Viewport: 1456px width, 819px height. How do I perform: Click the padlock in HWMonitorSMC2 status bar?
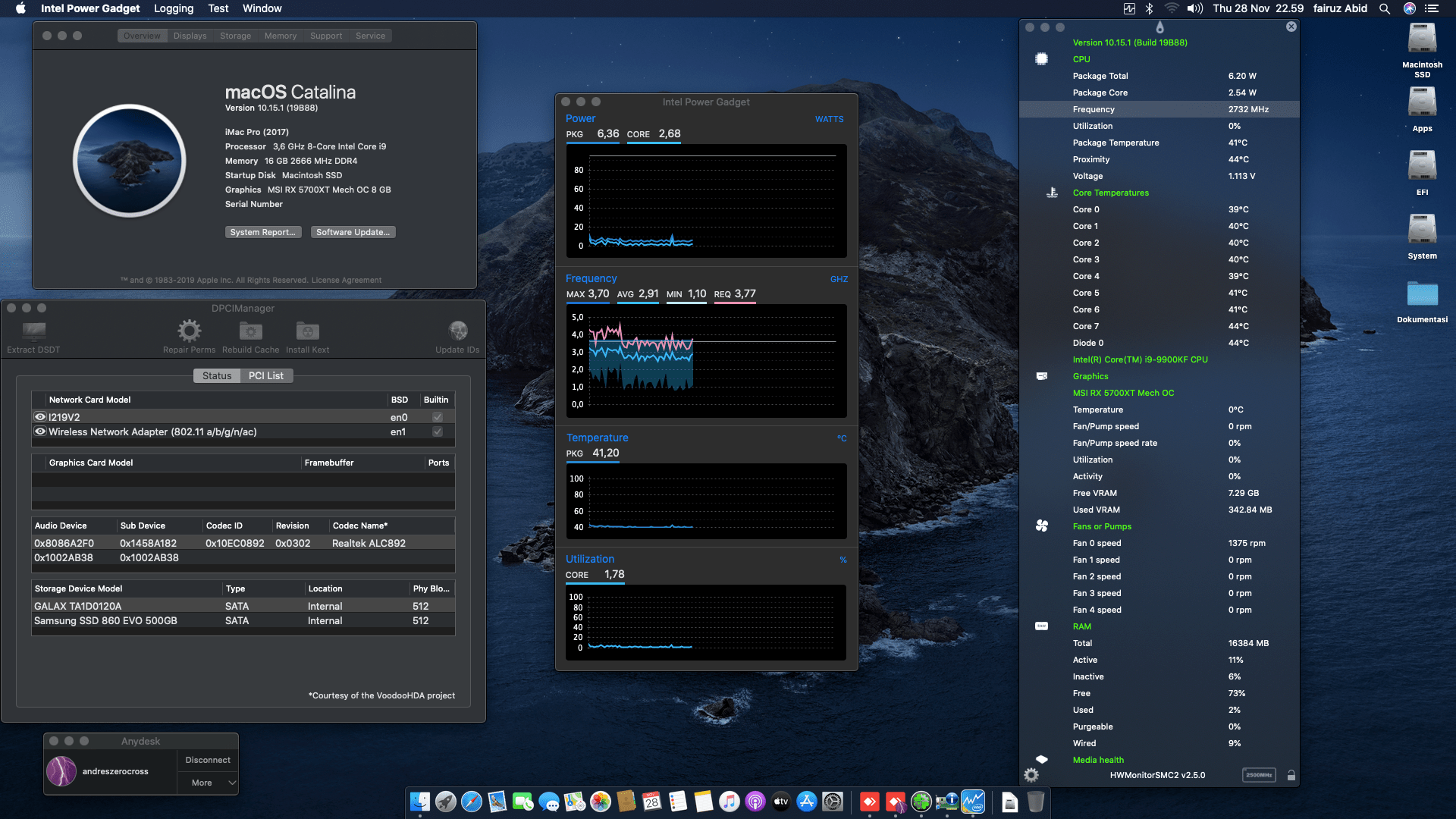(x=1290, y=775)
